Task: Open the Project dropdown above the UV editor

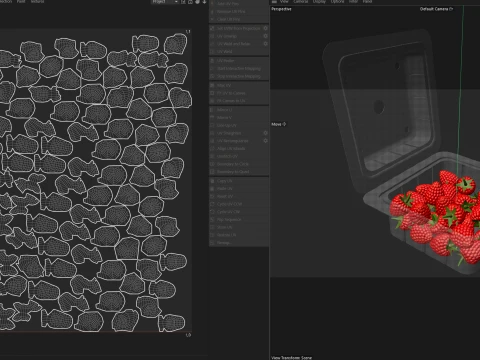Action: pos(165,2)
